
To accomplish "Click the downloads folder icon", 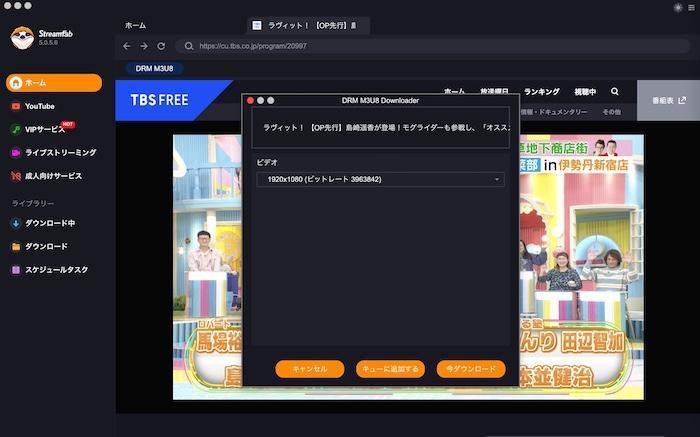I will pos(16,246).
